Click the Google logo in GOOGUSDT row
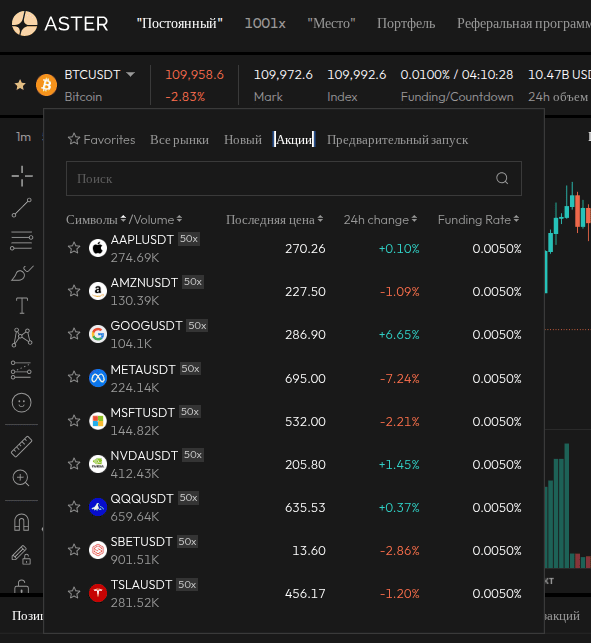591x643 pixels. pyautogui.click(x=98, y=334)
